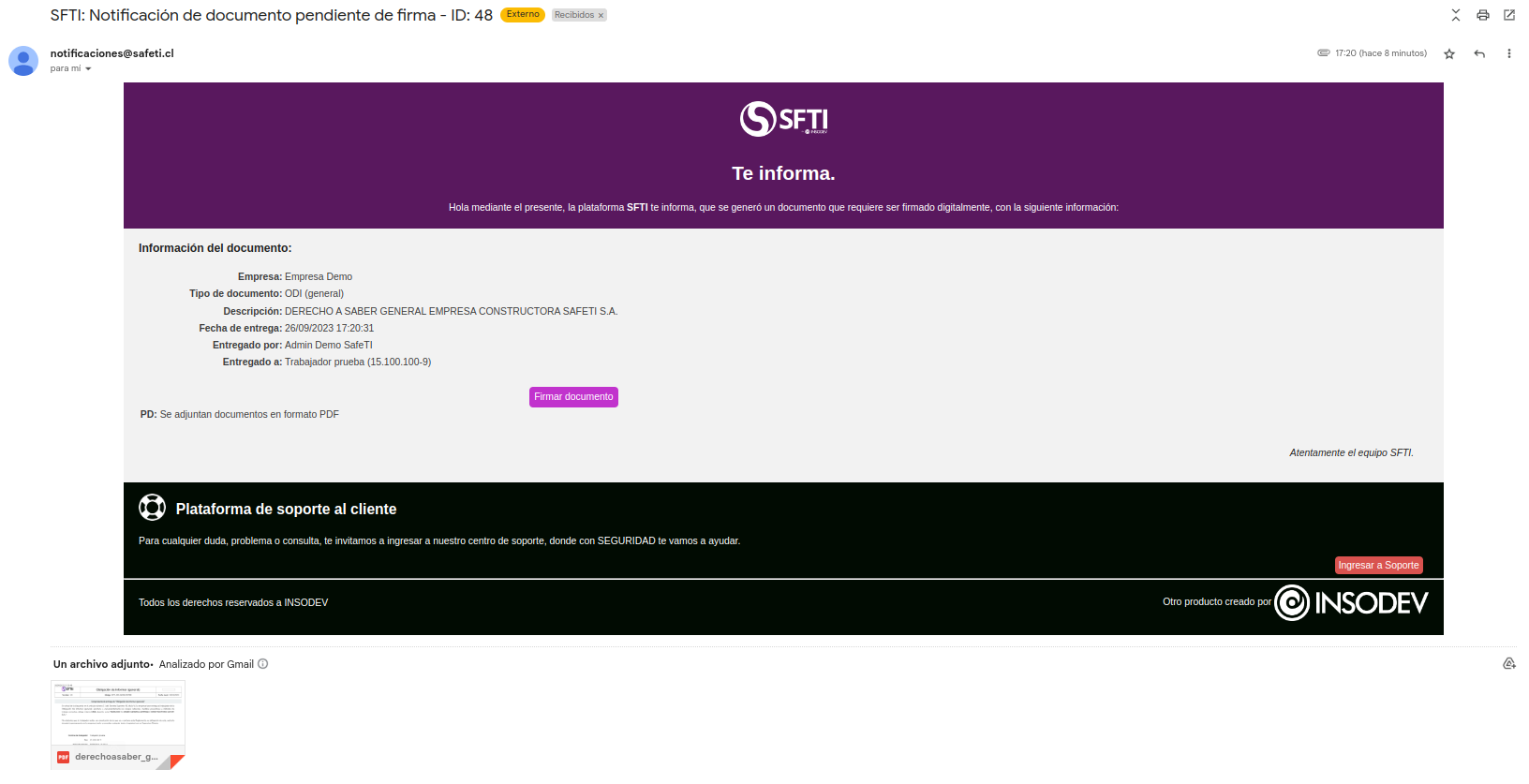Image resolution: width=1529 pixels, height=784 pixels.
Task: Click 'Plataforma de soporte al cliente' heading
Action: click(286, 509)
